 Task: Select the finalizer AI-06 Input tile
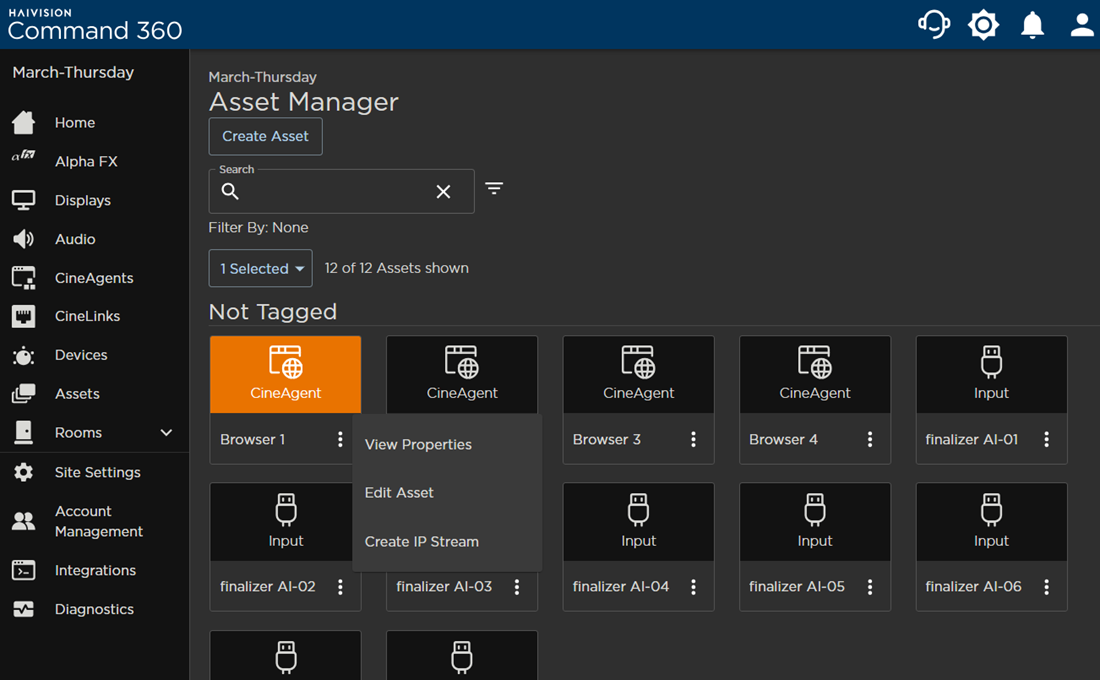(x=991, y=521)
